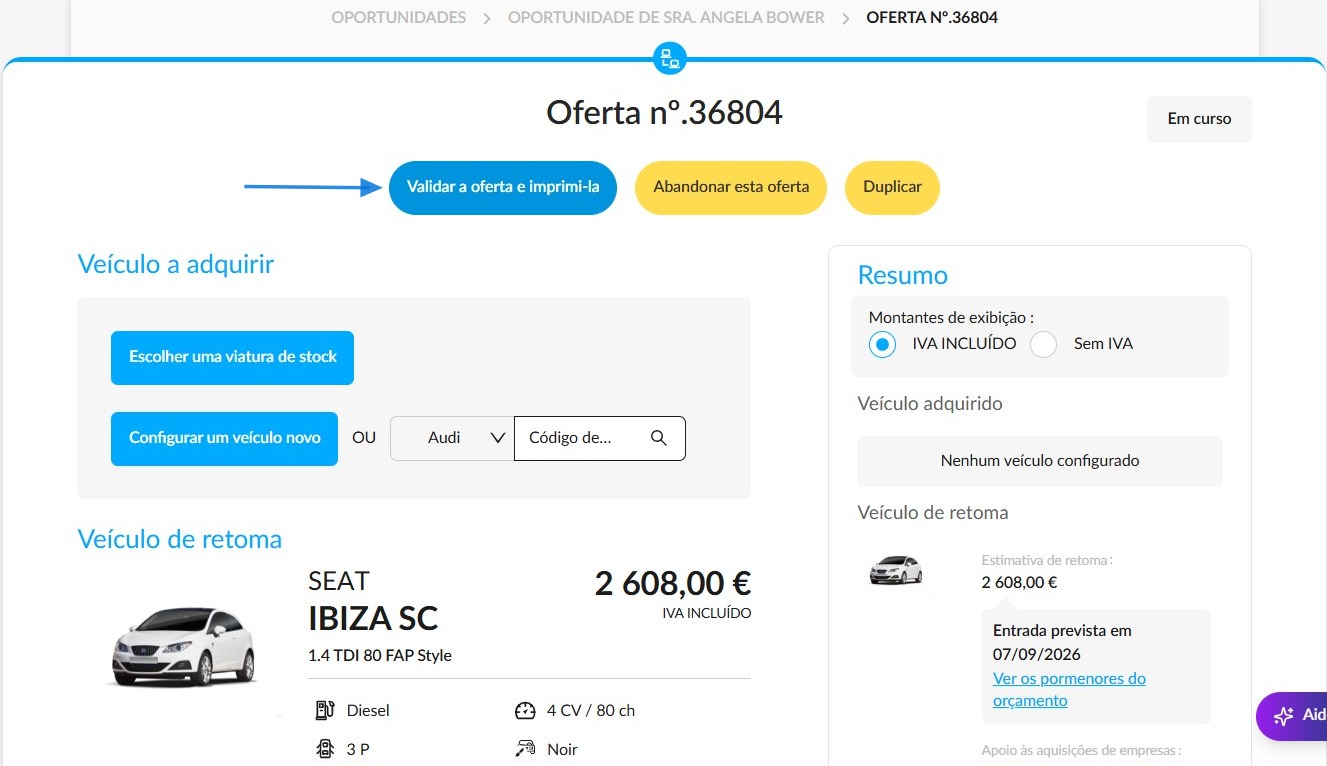Image resolution: width=1327 pixels, height=766 pixels.
Task: Click the Noir paint color icon
Action: pos(526,749)
